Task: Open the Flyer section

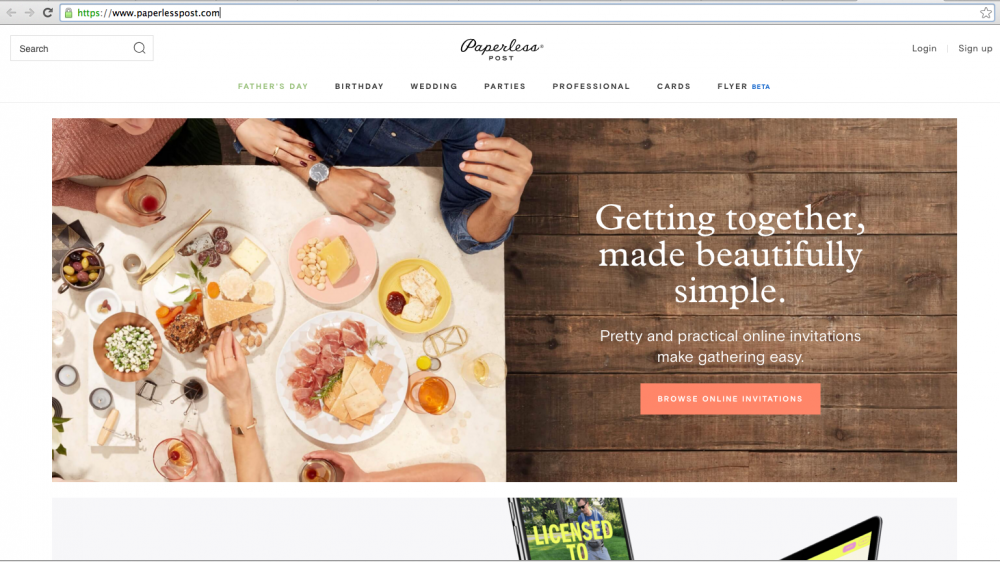Action: coord(732,86)
